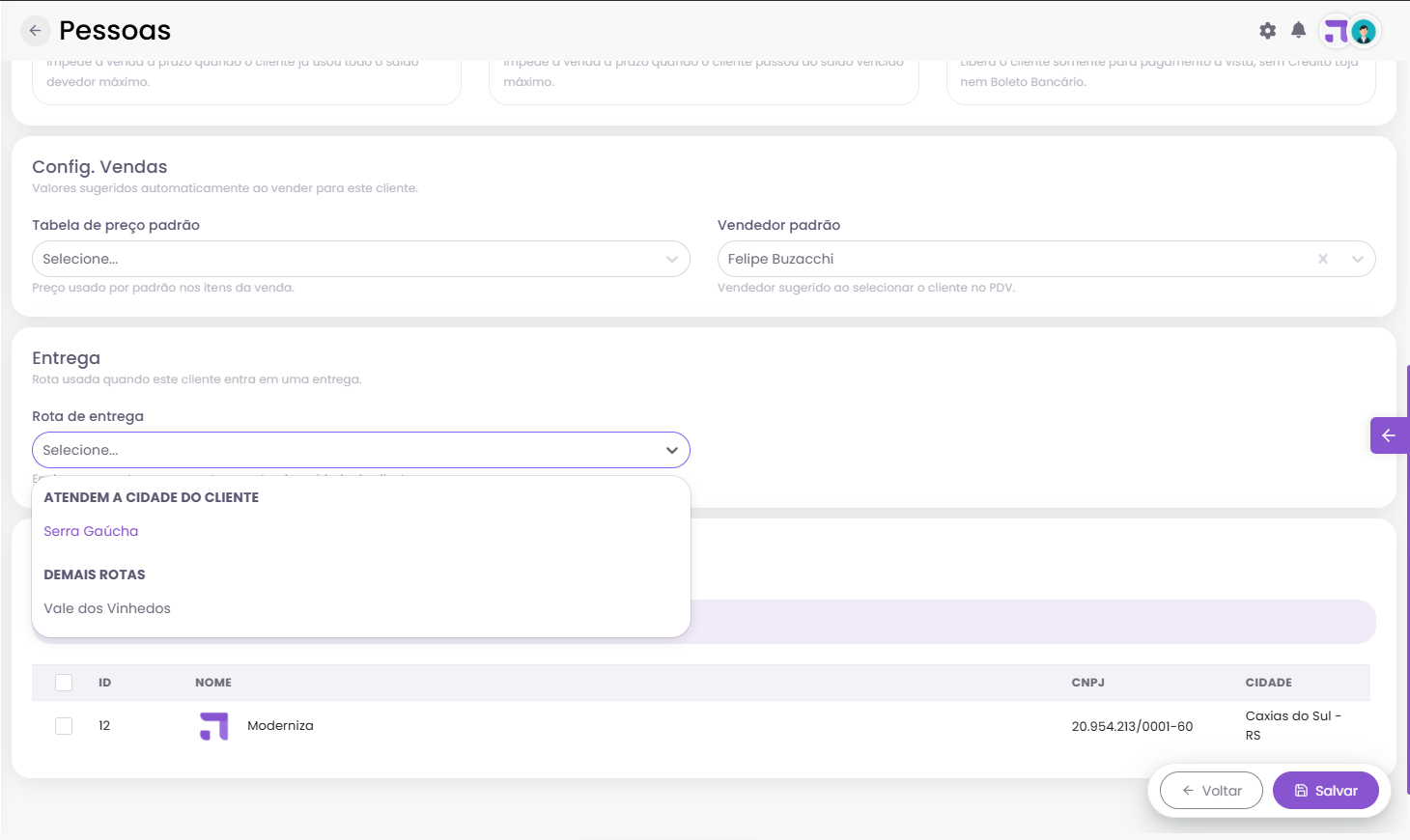This screenshot has width=1410, height=840.
Task: Open the Tabela de preço padrão dropdown
Action: (361, 259)
